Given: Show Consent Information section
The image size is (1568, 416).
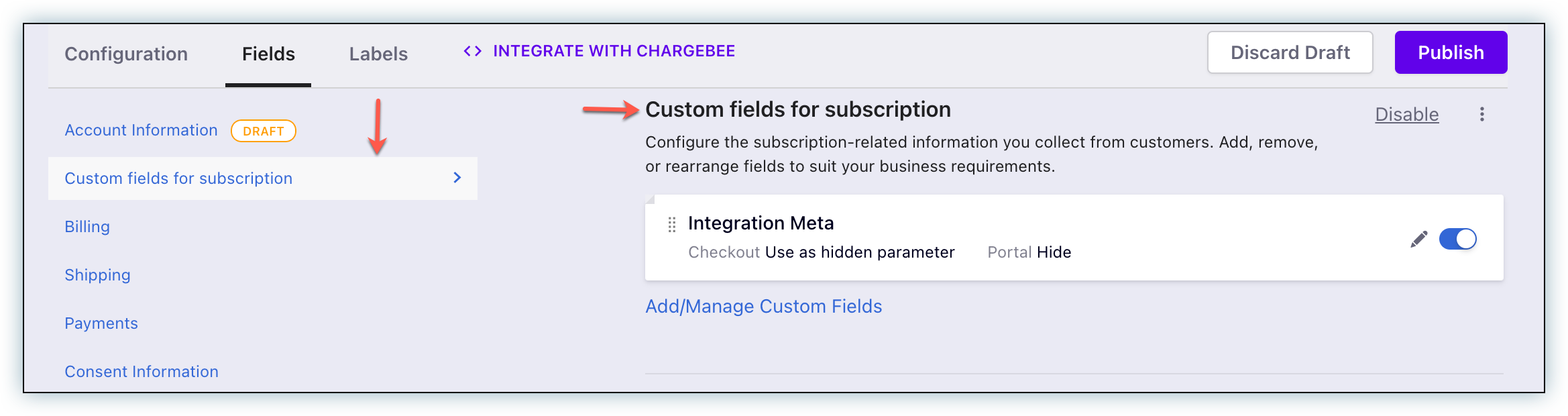Looking at the screenshot, I should tap(142, 372).
